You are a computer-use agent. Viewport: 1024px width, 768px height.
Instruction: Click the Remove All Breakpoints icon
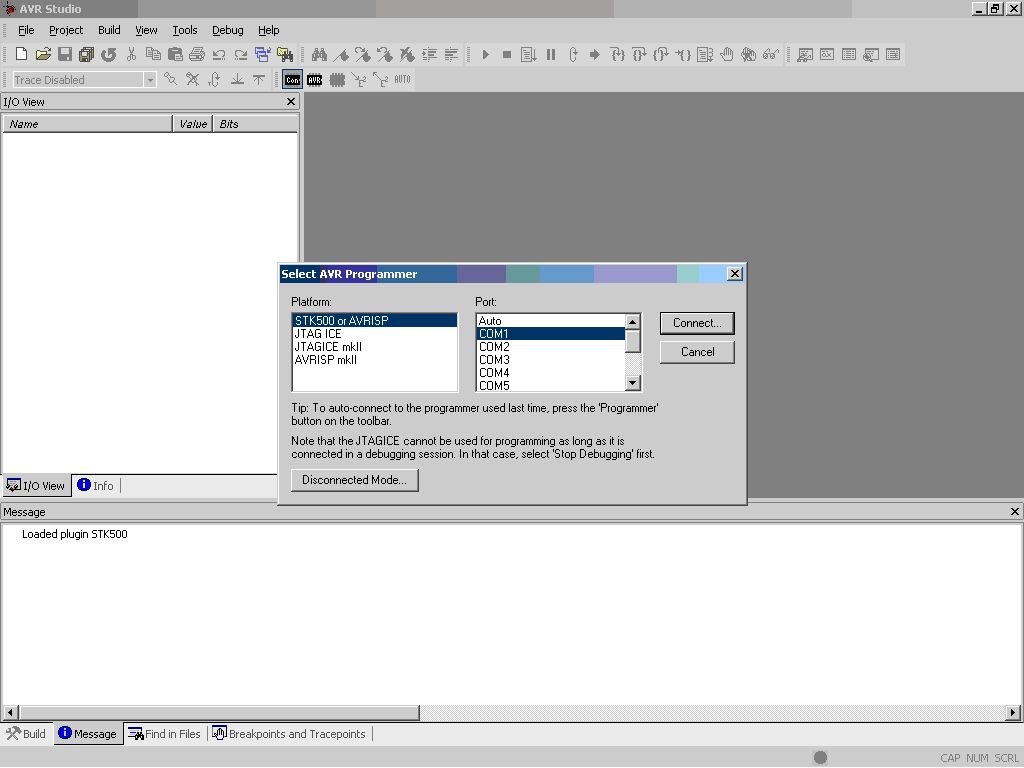[748, 54]
